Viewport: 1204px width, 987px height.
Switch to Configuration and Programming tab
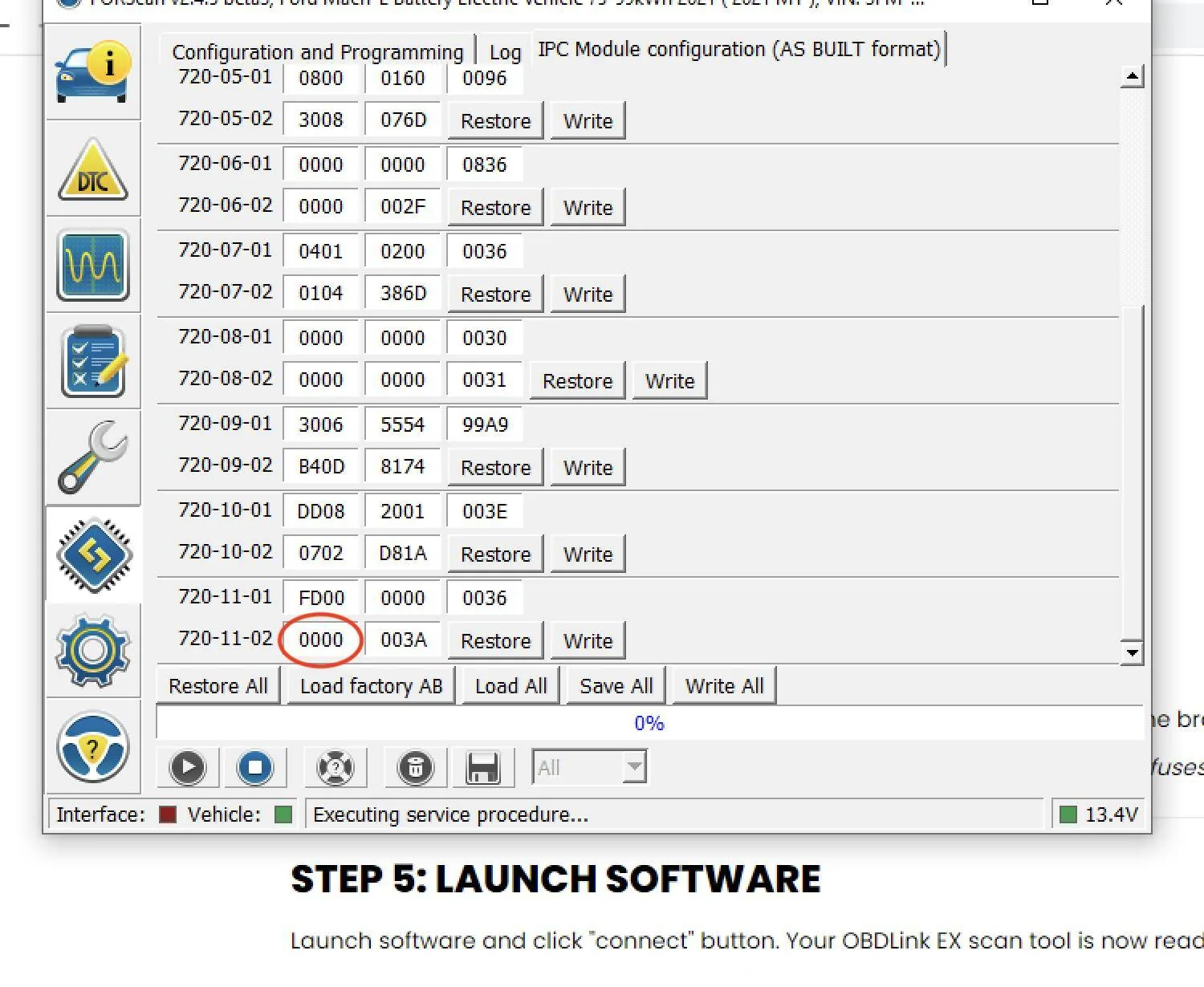coord(318,52)
